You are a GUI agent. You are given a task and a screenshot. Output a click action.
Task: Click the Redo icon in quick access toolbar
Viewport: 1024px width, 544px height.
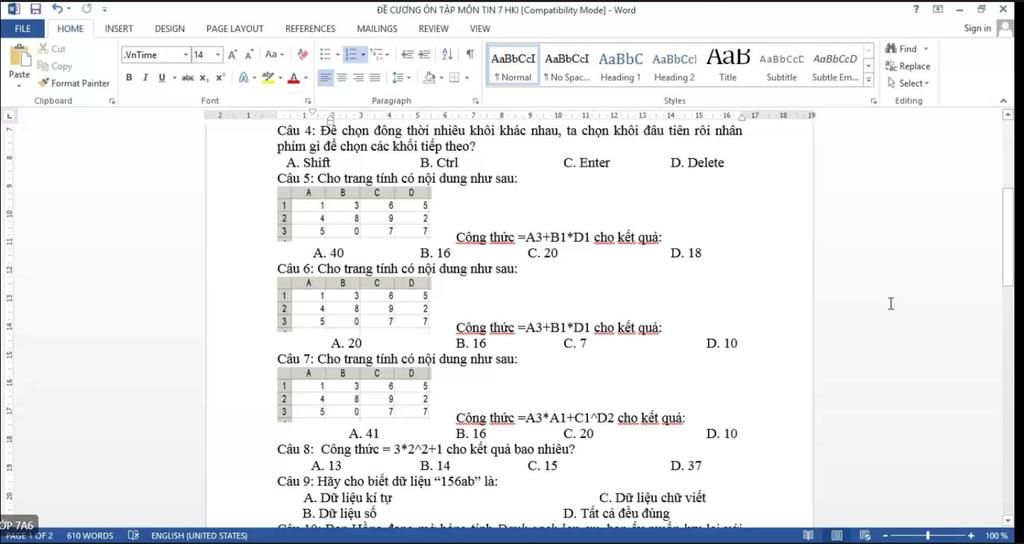click(x=87, y=9)
